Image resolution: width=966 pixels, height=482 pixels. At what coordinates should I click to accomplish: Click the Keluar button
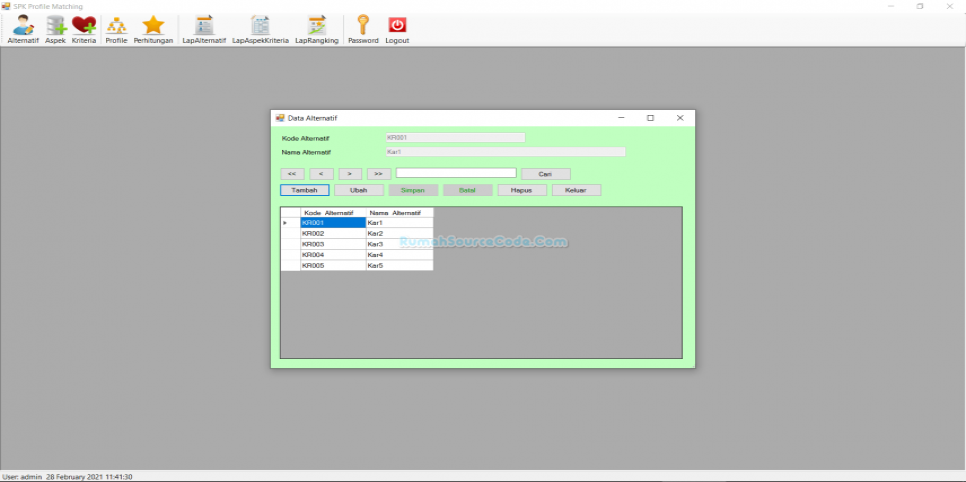(x=576, y=190)
